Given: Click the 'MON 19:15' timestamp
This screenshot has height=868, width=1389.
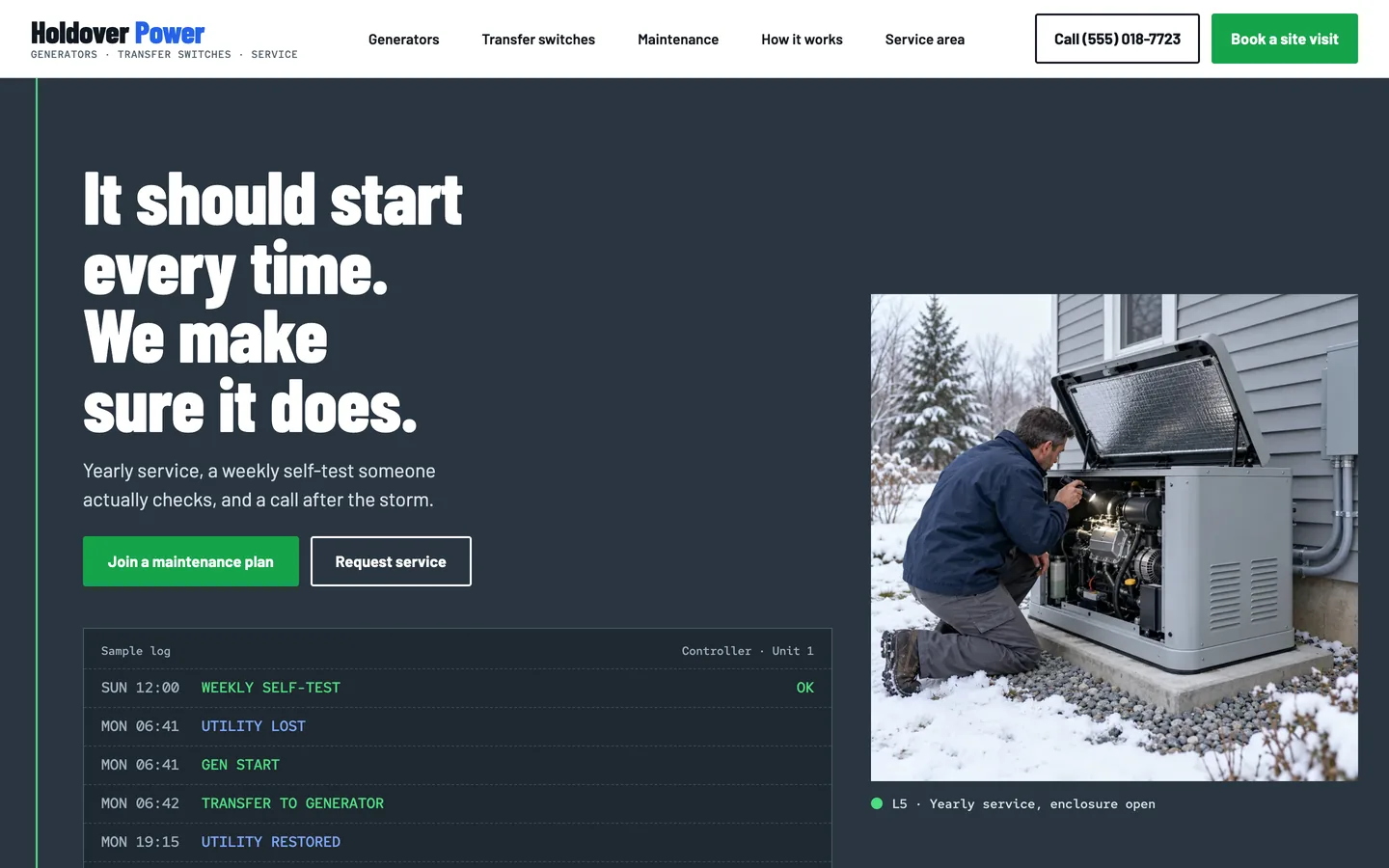Looking at the screenshot, I should click(x=140, y=842).
